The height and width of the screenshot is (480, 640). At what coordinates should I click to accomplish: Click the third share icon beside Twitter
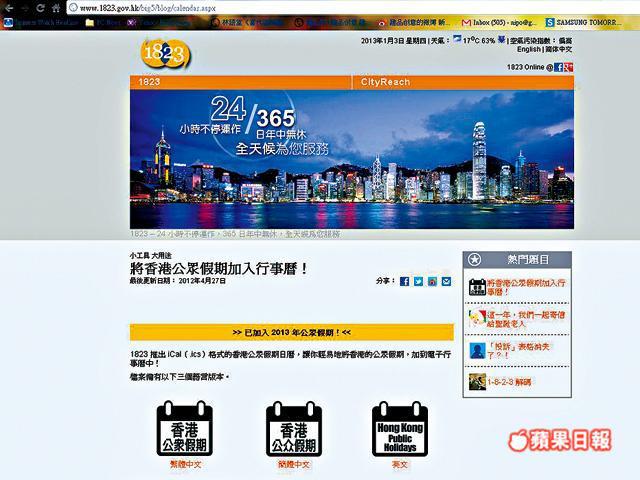(432, 281)
